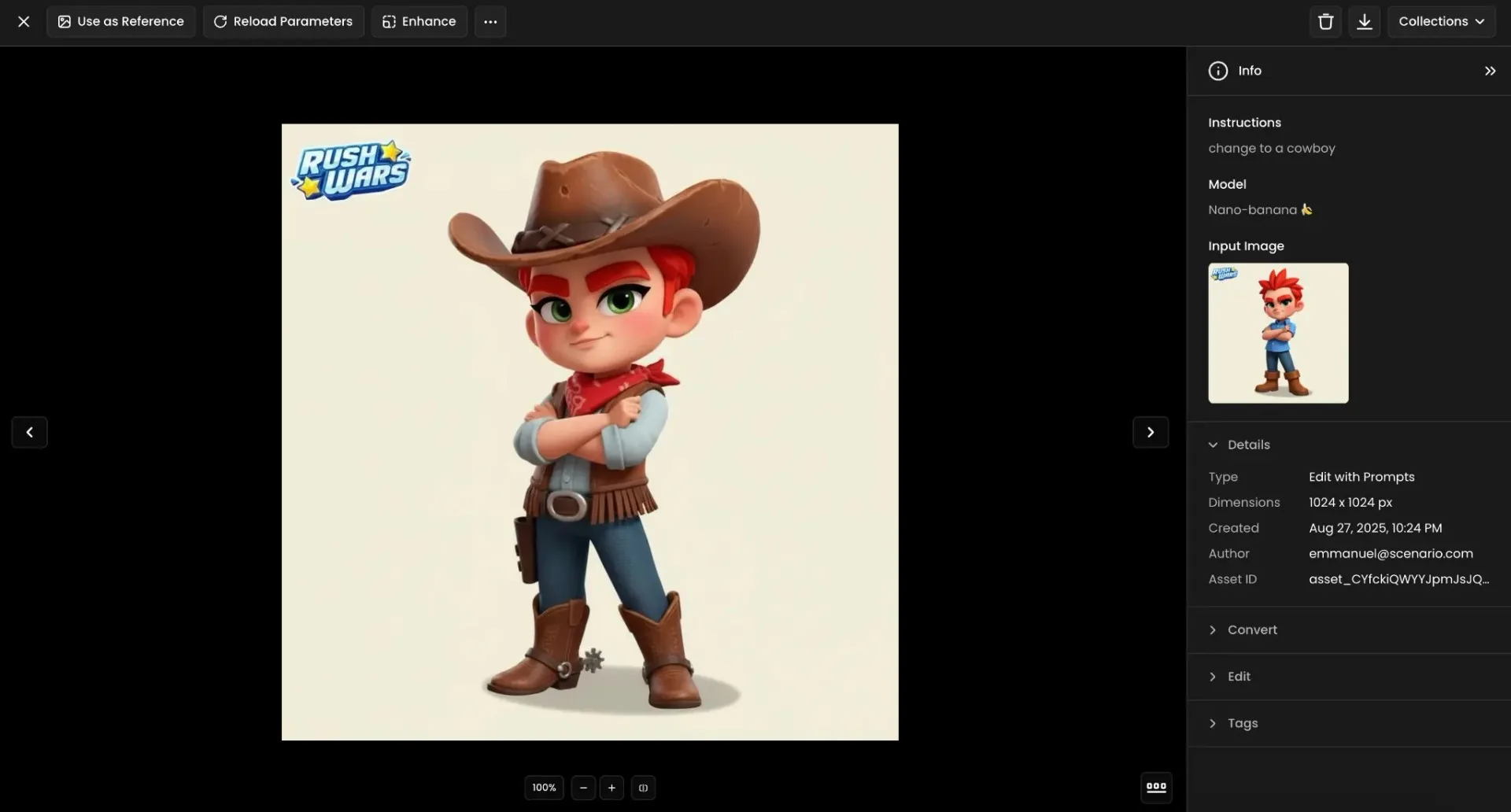
Task: Collapse the Info sidebar with double-chevron icon
Action: pos(1490,70)
